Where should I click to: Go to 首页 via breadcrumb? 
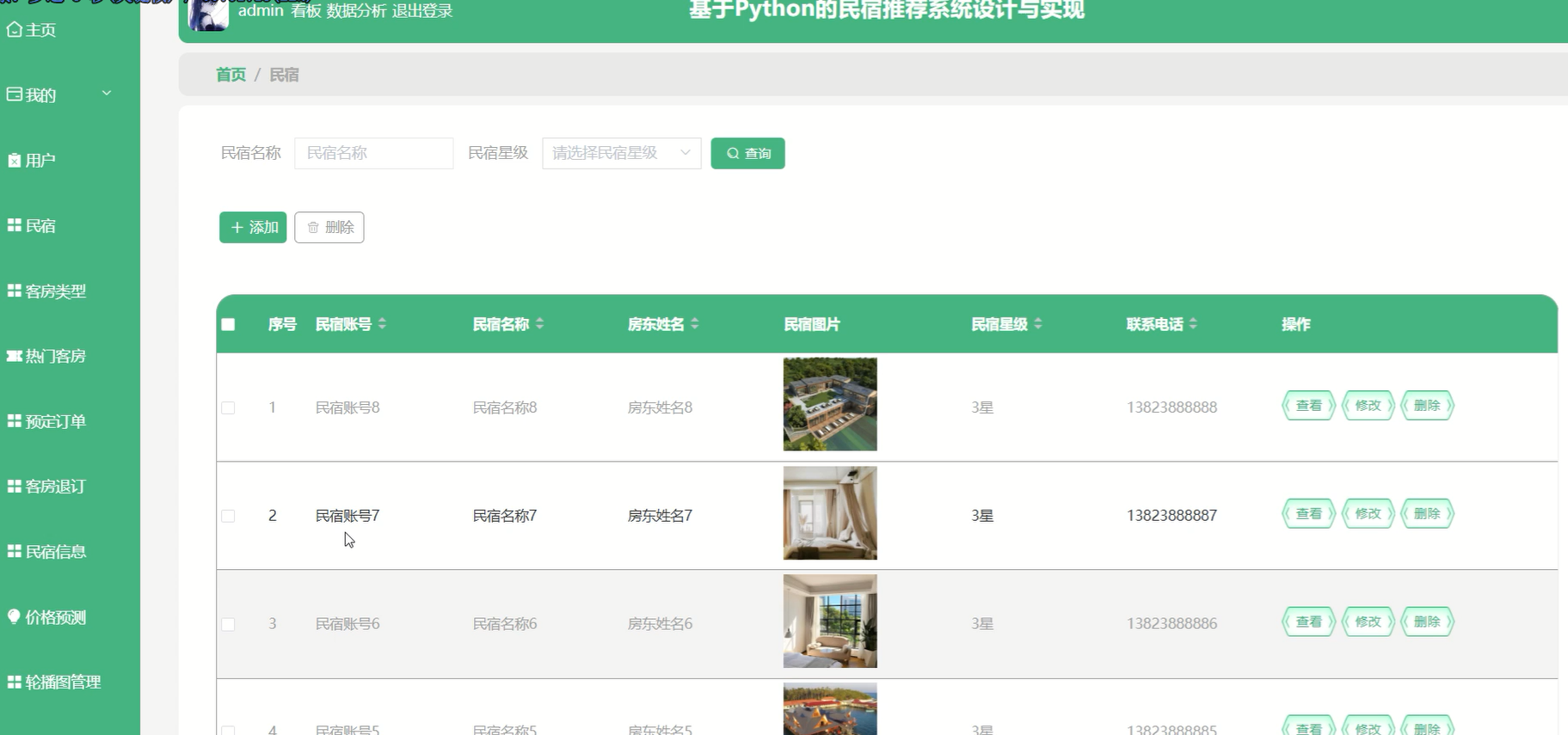[x=231, y=75]
